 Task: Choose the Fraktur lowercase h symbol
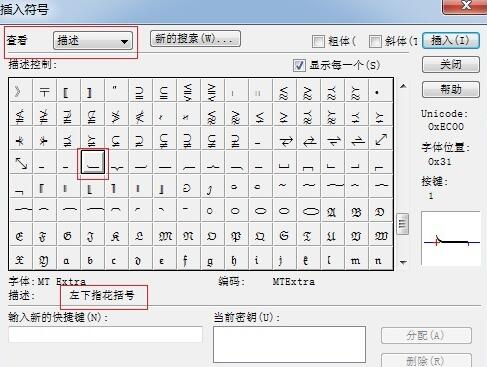tap(237, 258)
